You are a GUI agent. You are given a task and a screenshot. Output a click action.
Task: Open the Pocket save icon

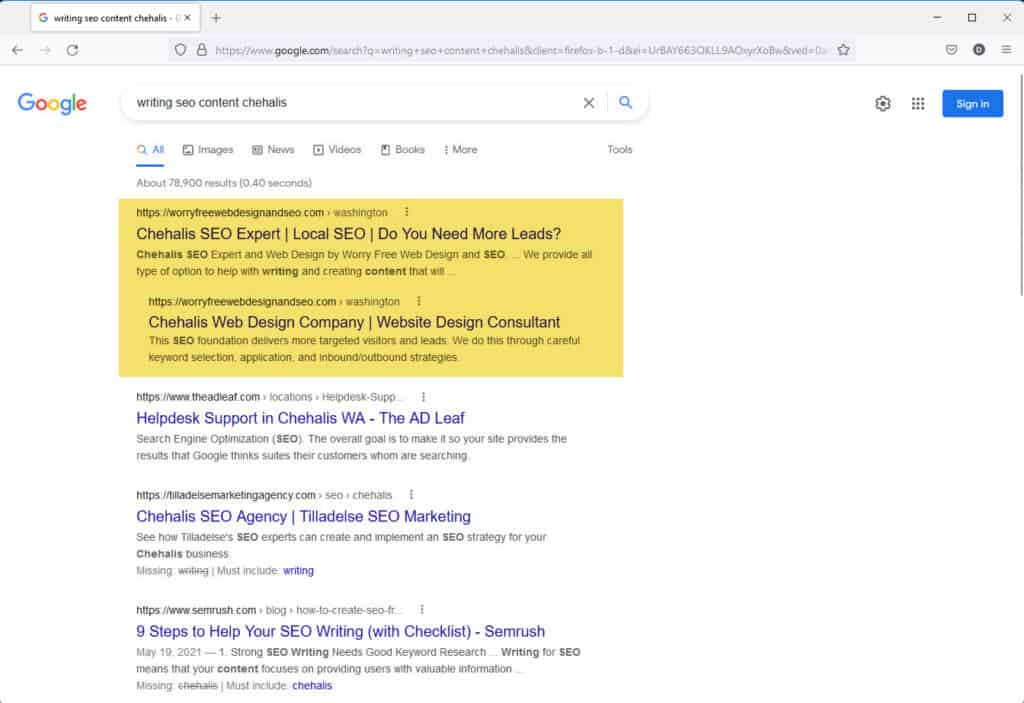point(952,50)
